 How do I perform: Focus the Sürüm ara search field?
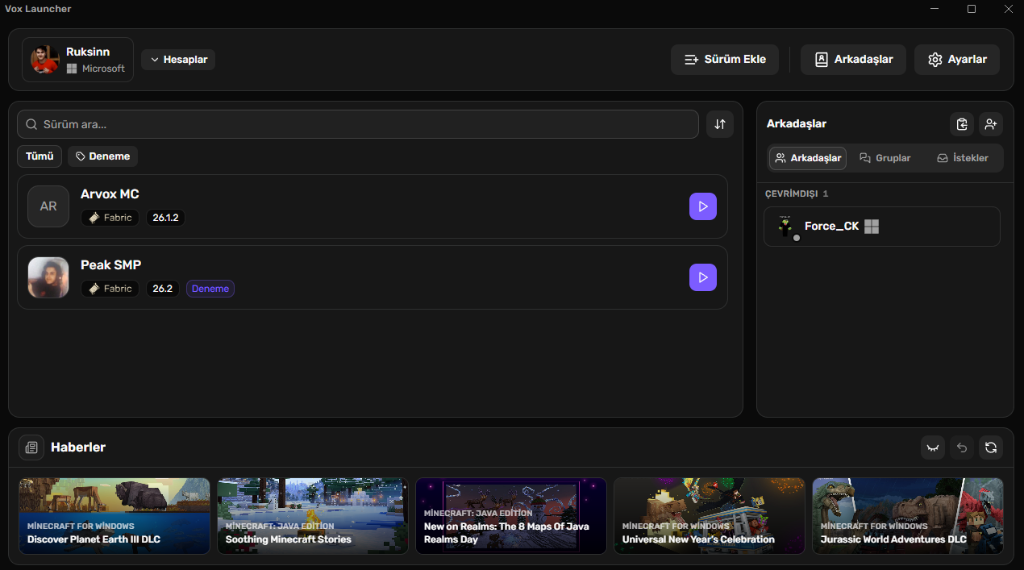(x=358, y=124)
